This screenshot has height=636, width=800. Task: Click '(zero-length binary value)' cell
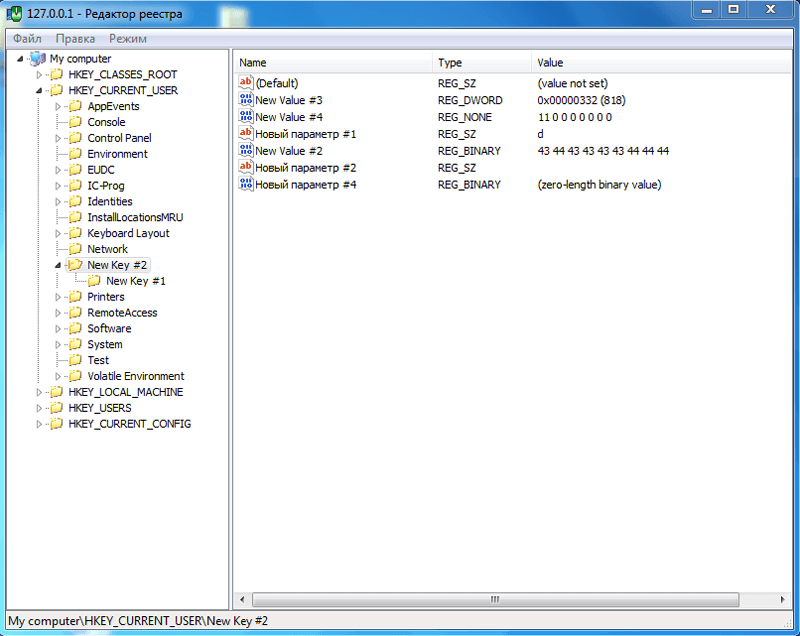pos(599,185)
